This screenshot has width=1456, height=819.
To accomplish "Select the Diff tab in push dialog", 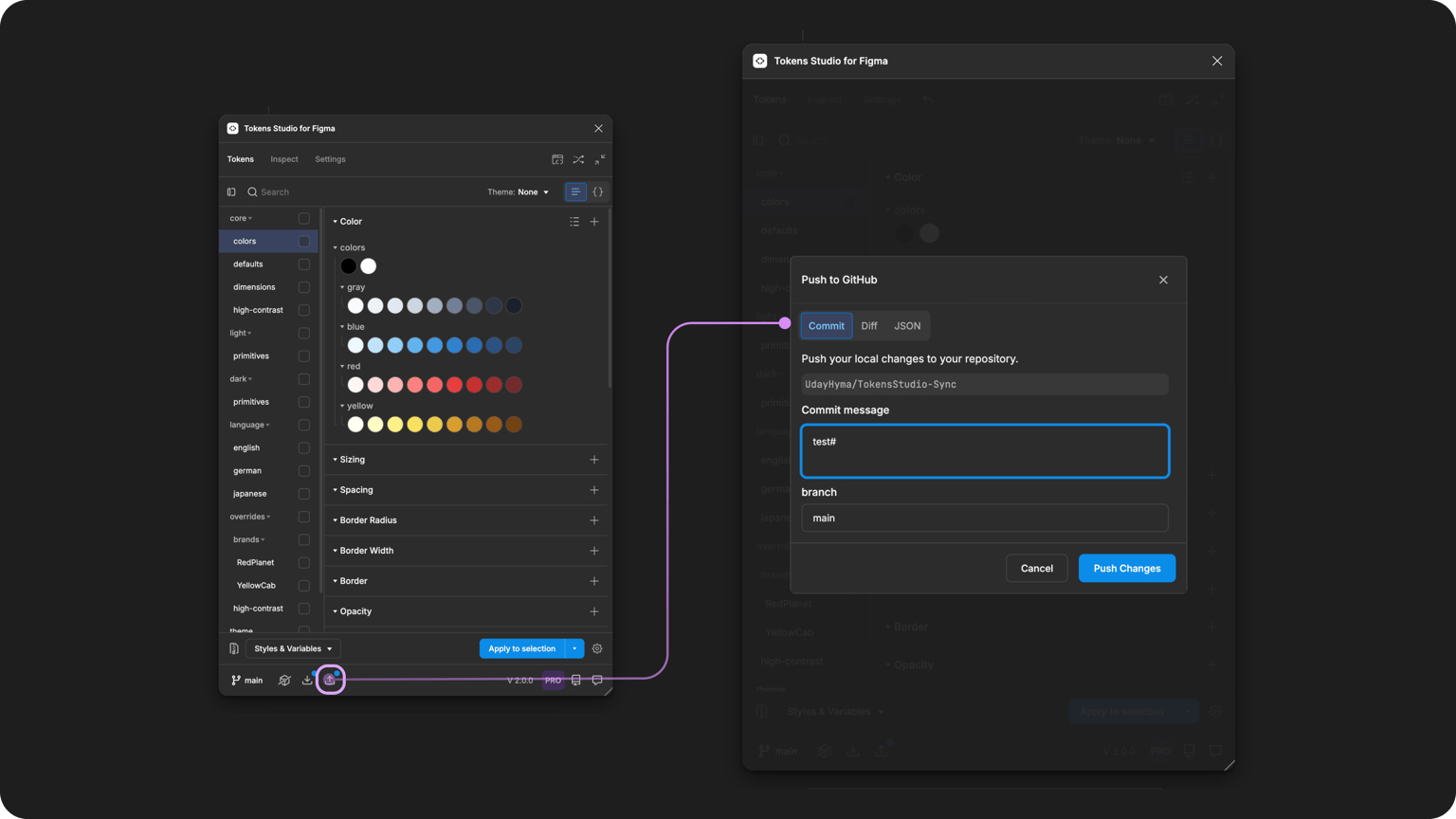I will [x=869, y=326].
